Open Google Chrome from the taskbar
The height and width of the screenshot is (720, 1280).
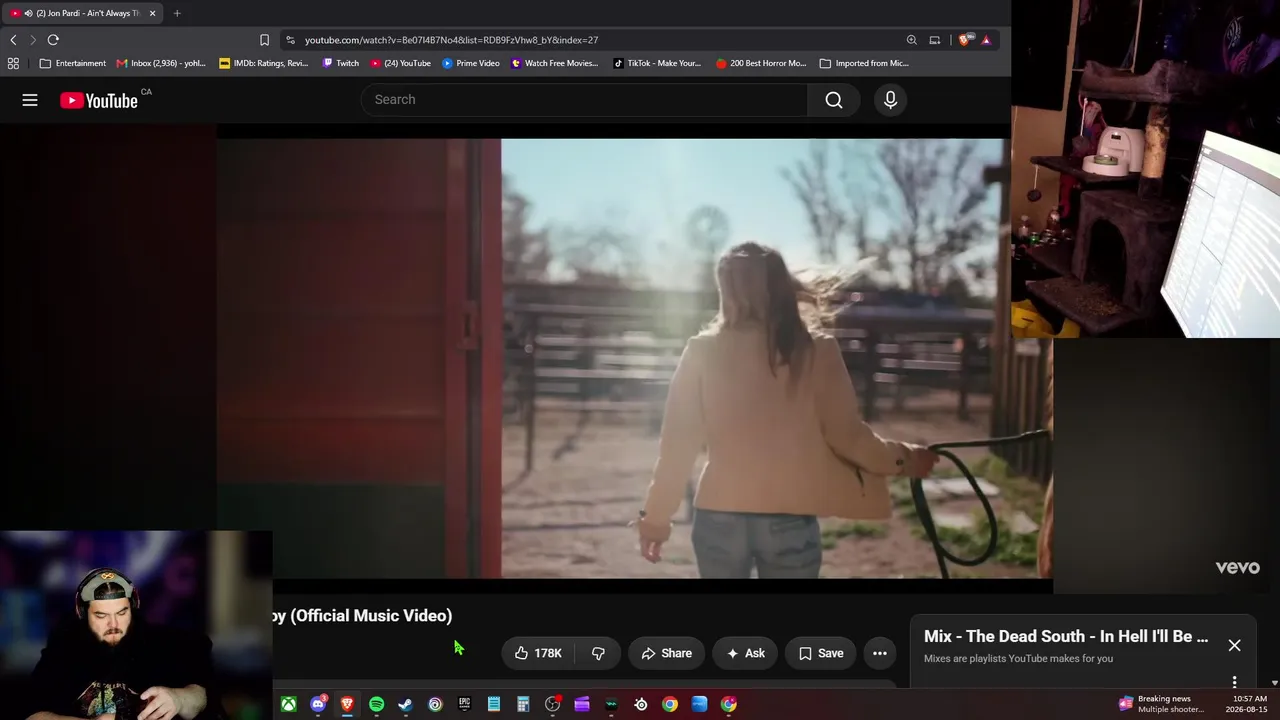tap(670, 704)
